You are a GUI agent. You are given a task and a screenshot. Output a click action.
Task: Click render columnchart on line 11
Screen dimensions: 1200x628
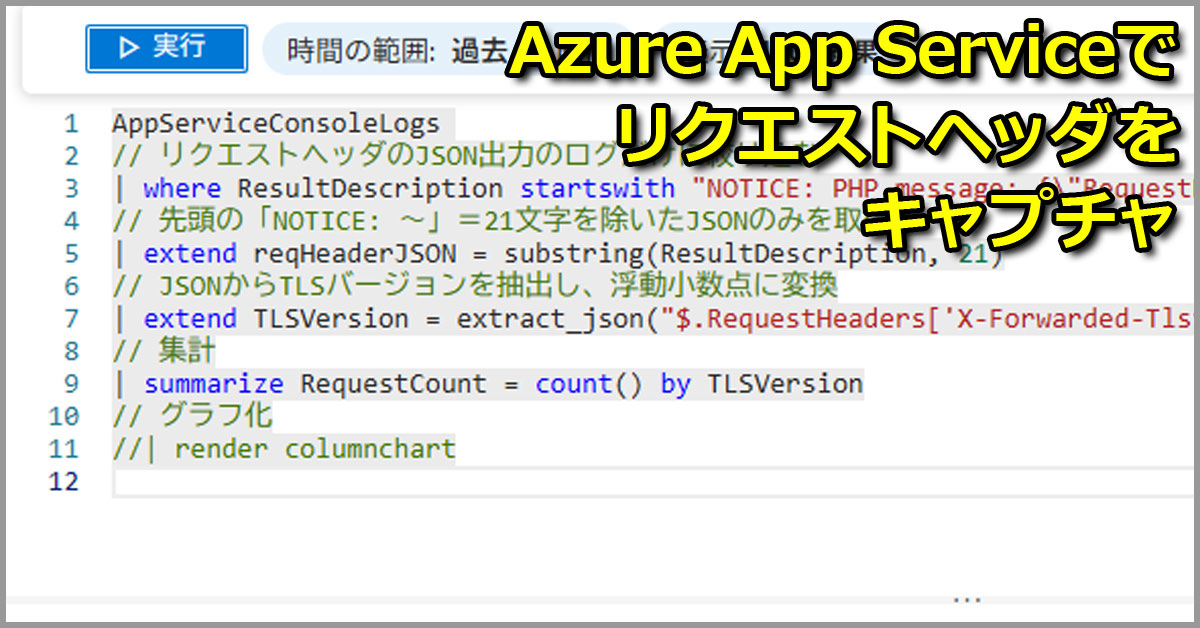314,449
